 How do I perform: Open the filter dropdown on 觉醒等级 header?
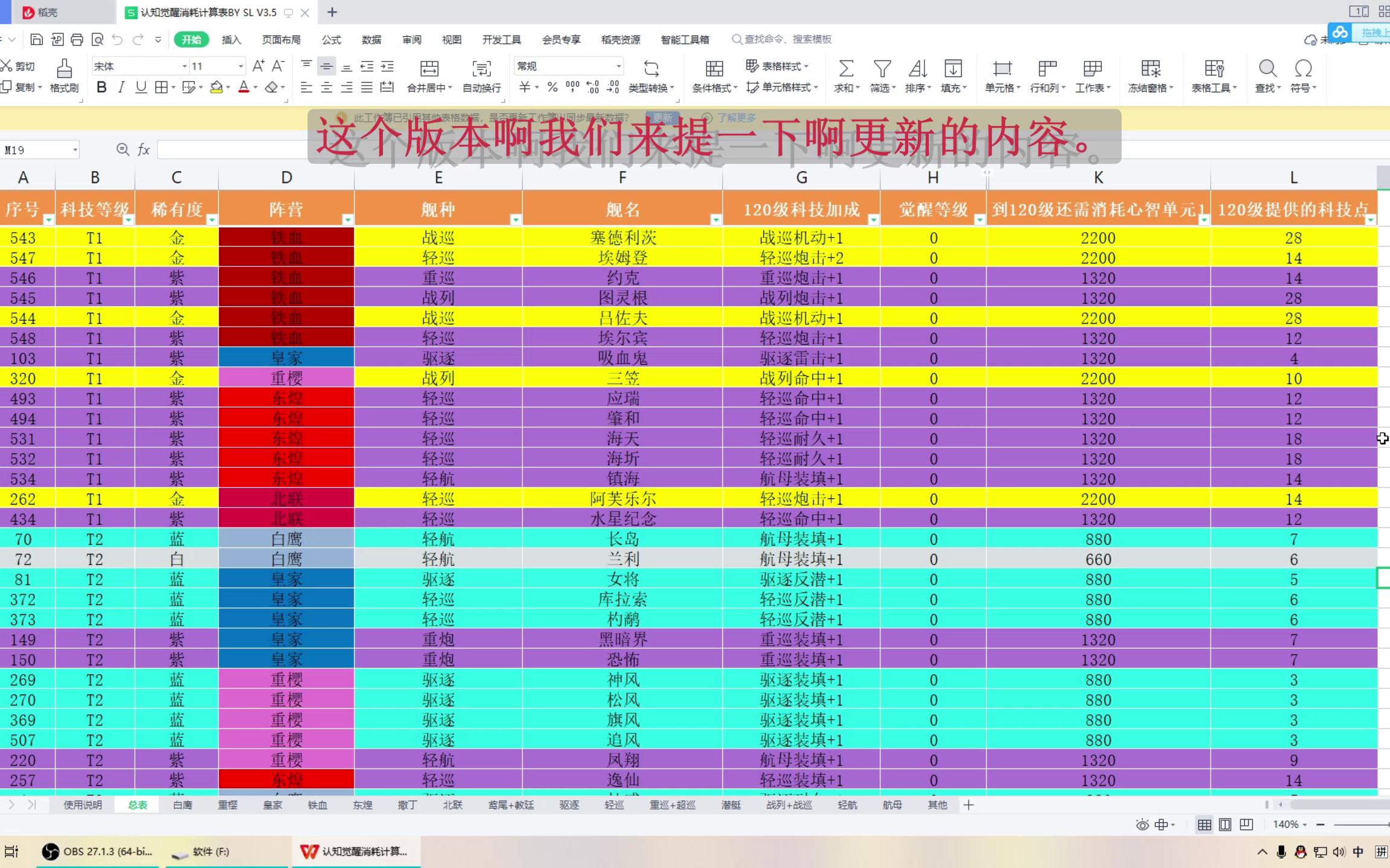tap(980, 220)
